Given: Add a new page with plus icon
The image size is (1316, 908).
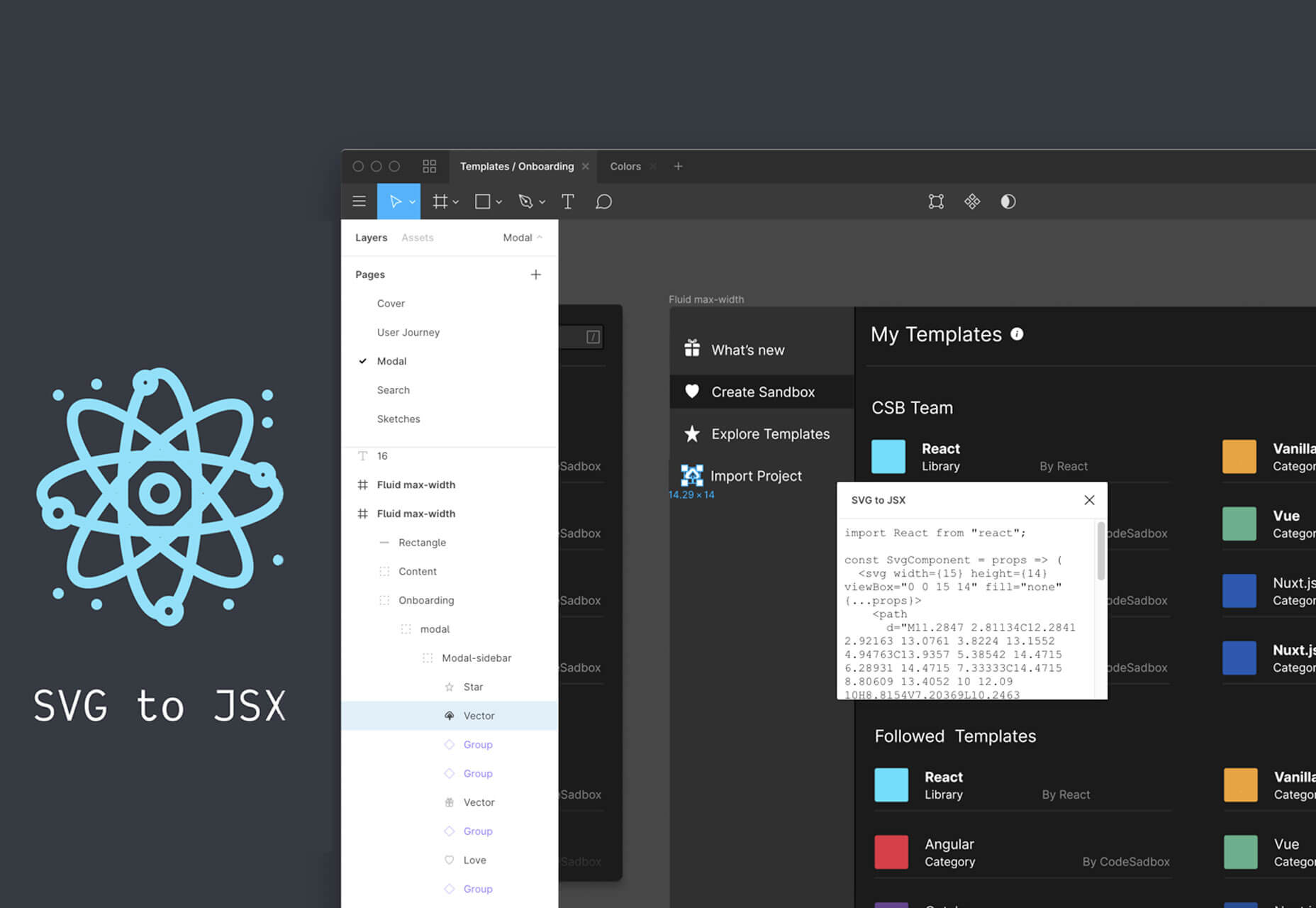Looking at the screenshot, I should (x=535, y=275).
